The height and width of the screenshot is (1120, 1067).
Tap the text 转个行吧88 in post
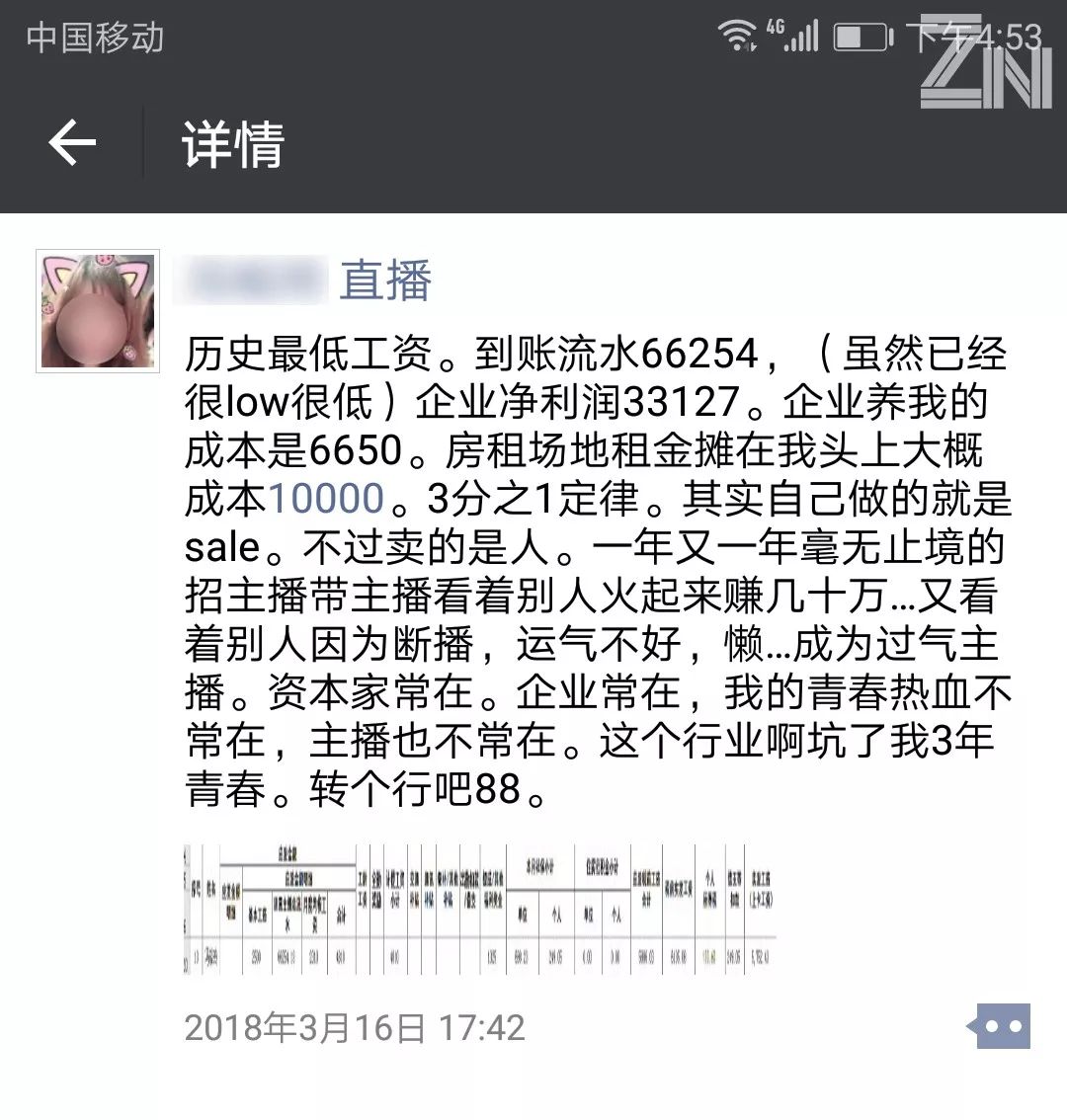(x=415, y=788)
